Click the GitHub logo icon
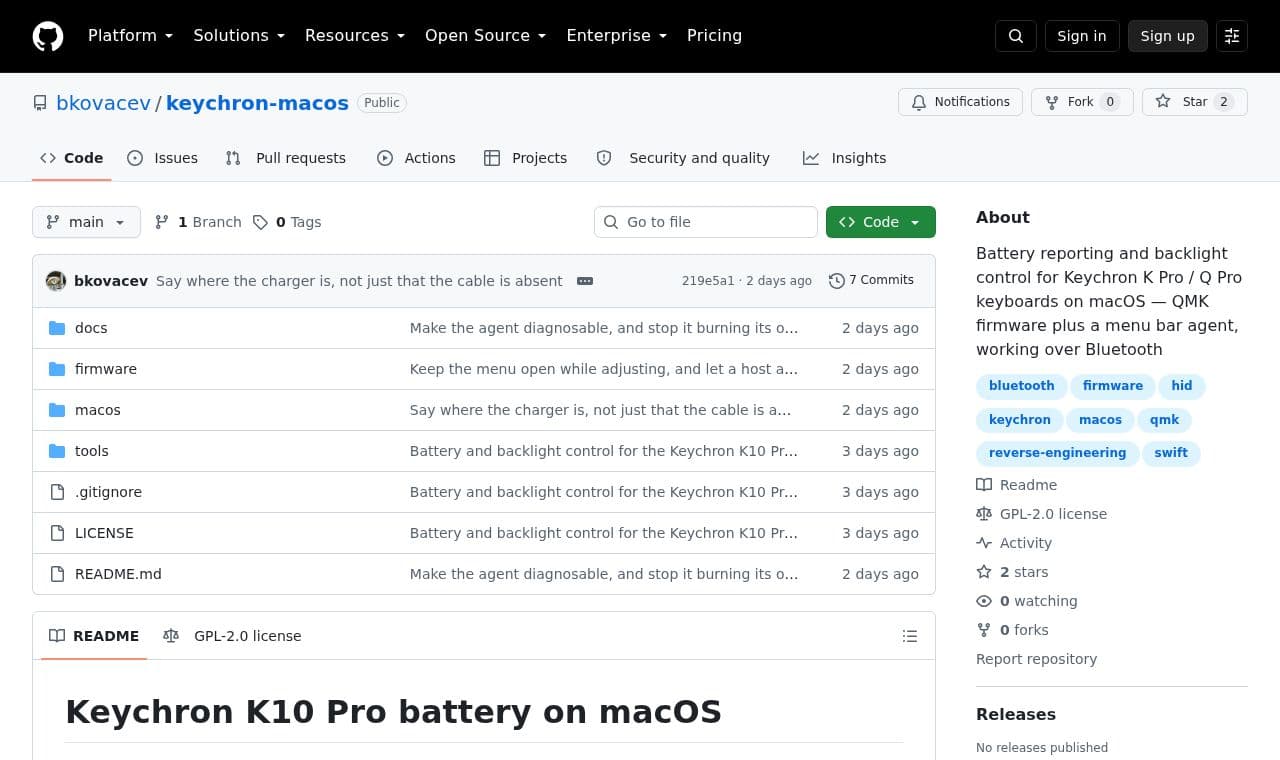Image resolution: width=1280 pixels, height=760 pixels. (x=48, y=36)
